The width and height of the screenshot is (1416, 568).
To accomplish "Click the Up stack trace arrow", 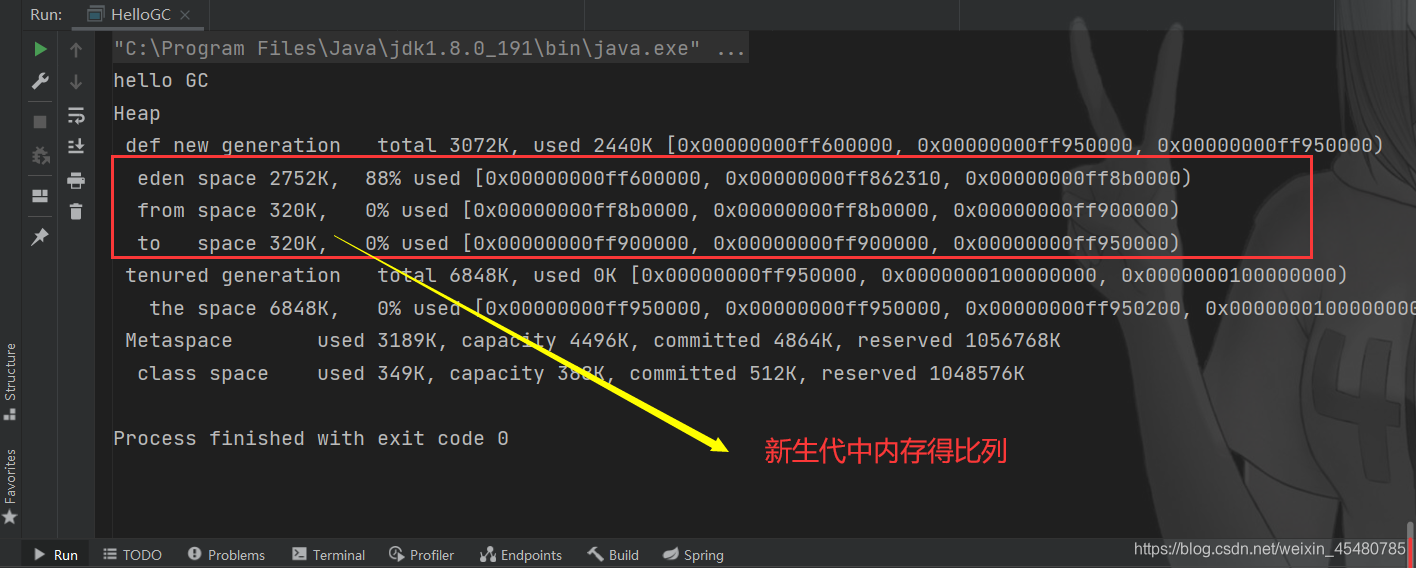I will click(x=76, y=48).
